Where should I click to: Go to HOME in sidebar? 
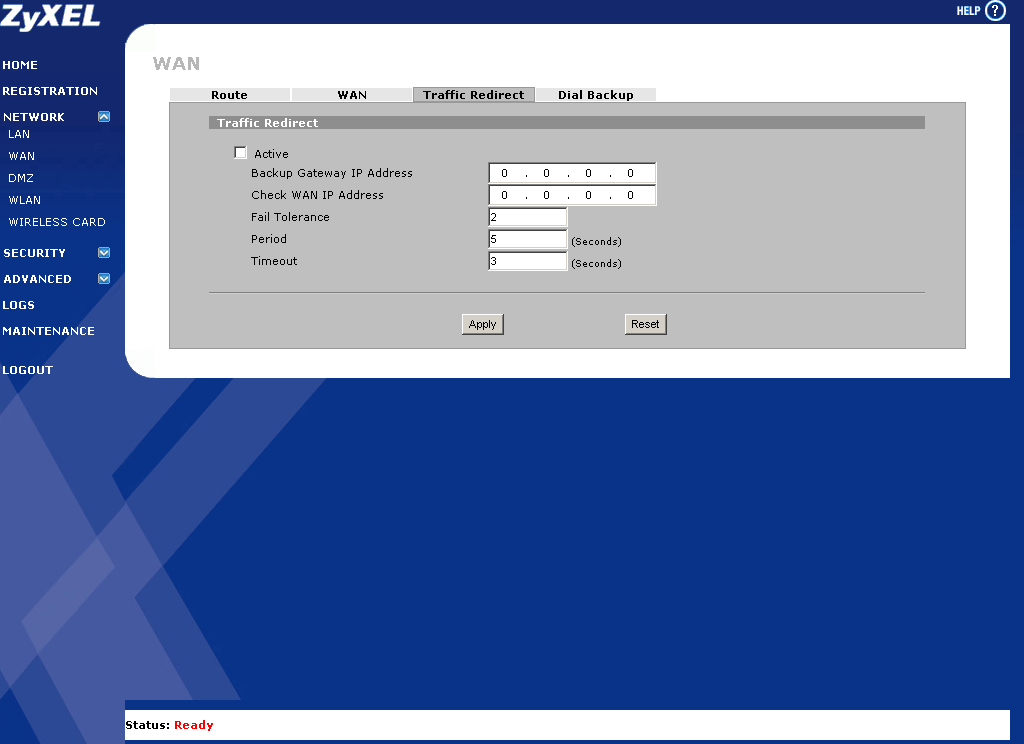point(20,65)
